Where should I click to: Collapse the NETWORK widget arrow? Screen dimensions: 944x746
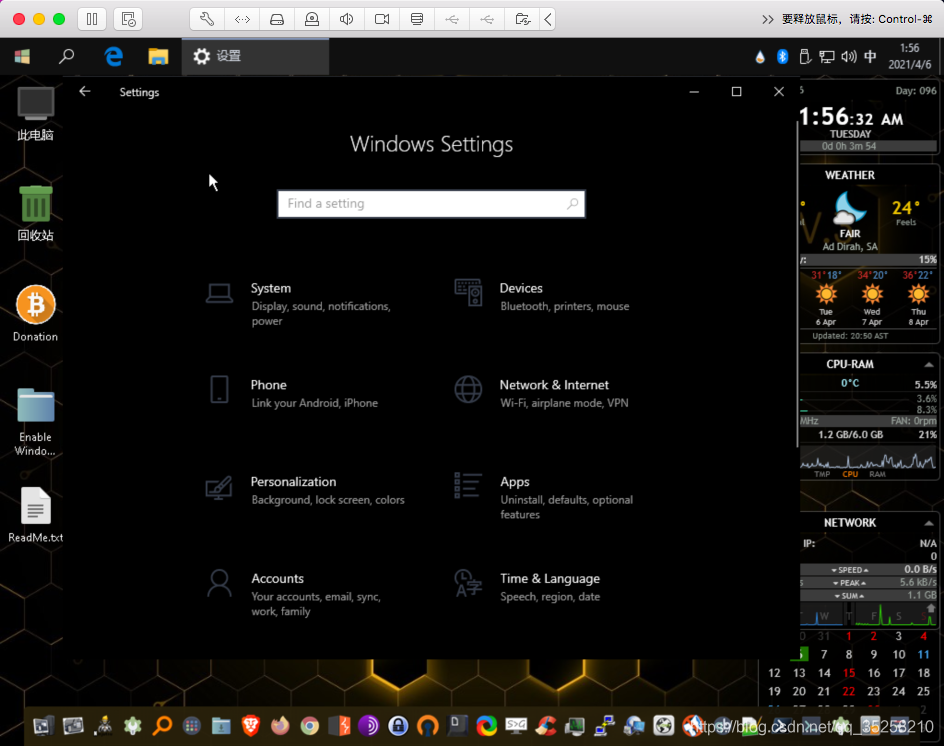pos(928,523)
